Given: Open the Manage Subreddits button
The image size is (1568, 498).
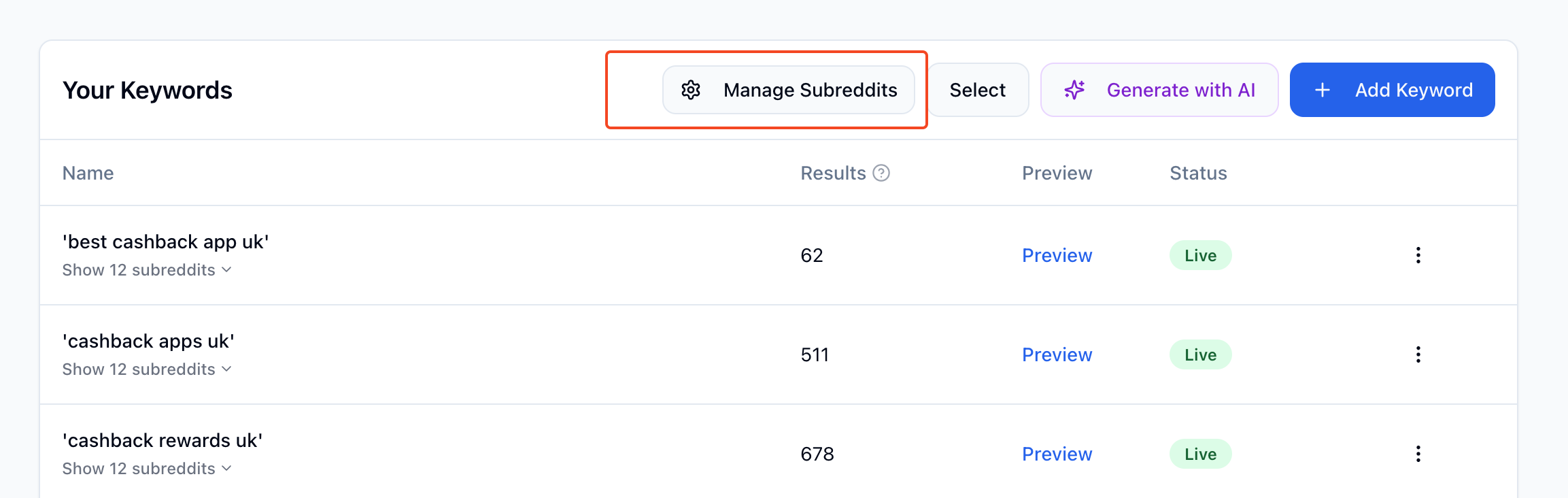Looking at the screenshot, I should (789, 90).
